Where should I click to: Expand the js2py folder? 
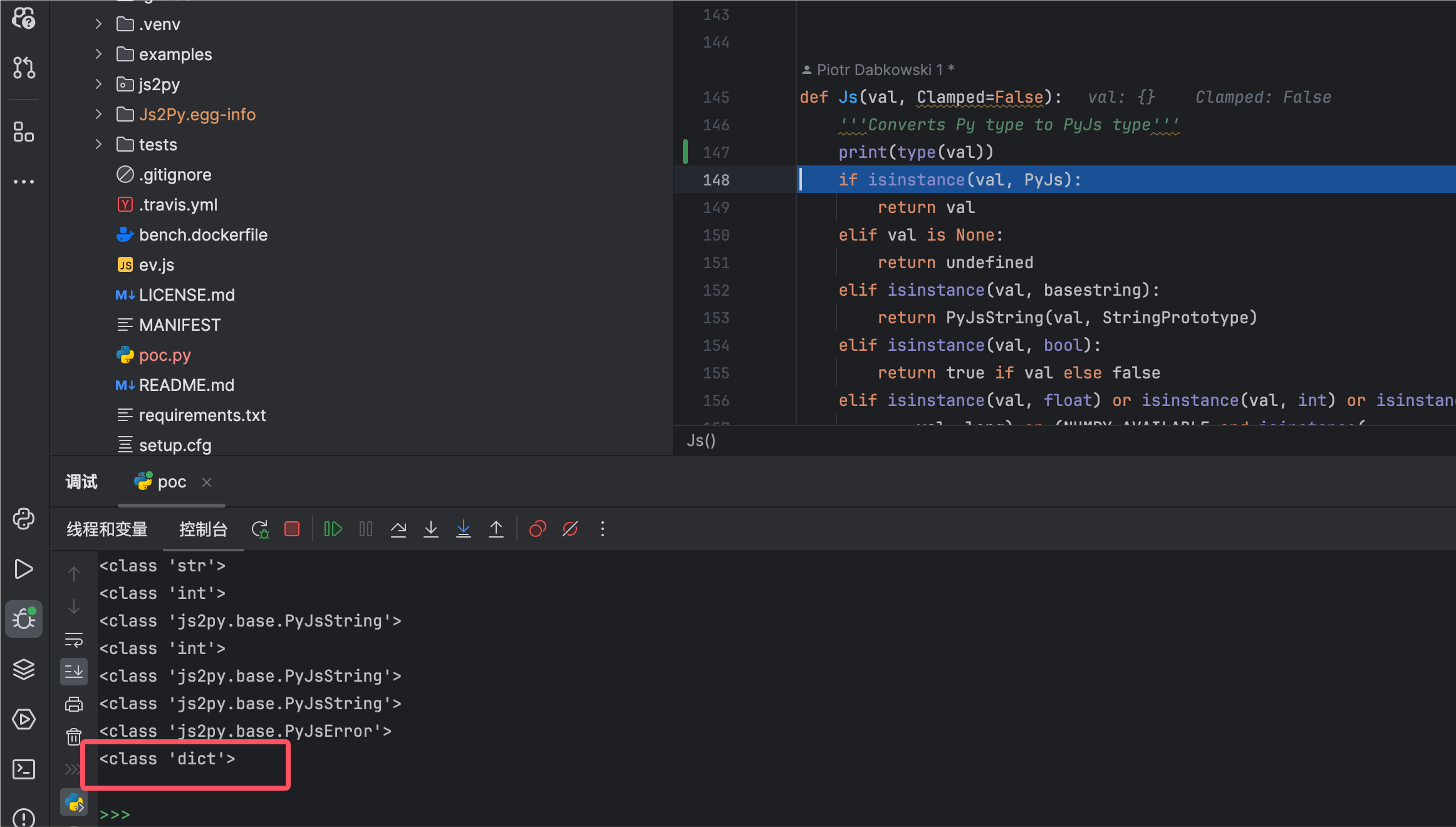point(98,84)
